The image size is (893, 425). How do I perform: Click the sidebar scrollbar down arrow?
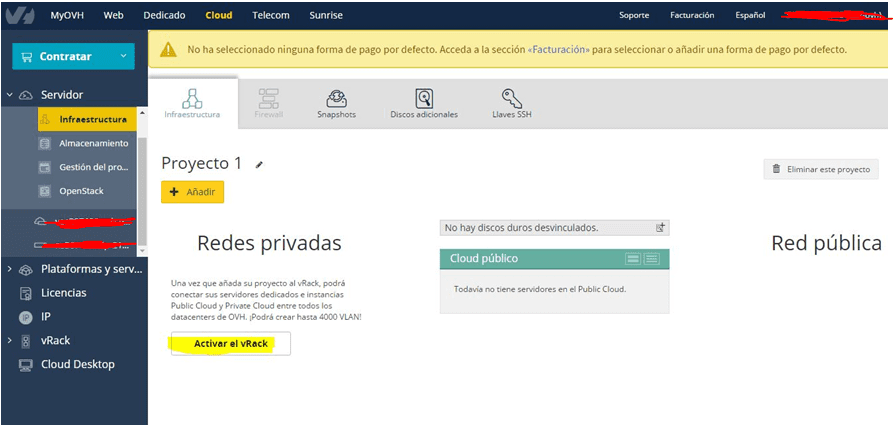tap(142, 250)
